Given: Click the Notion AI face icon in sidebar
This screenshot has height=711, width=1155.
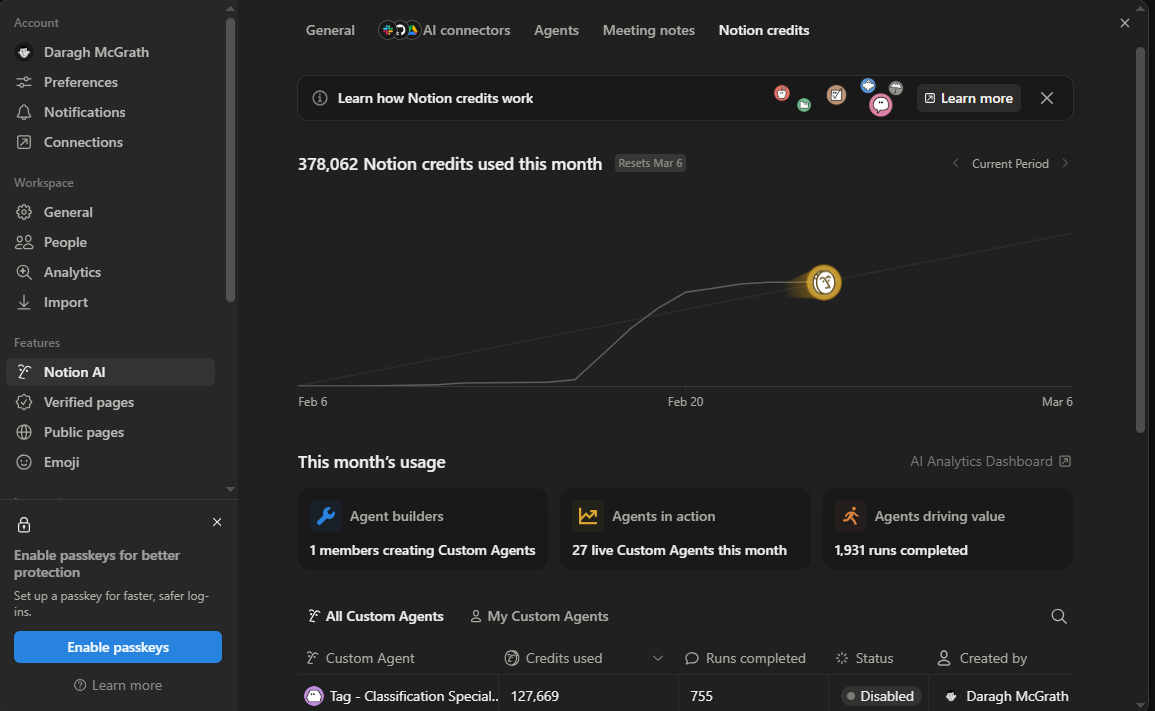Looking at the screenshot, I should pos(24,372).
